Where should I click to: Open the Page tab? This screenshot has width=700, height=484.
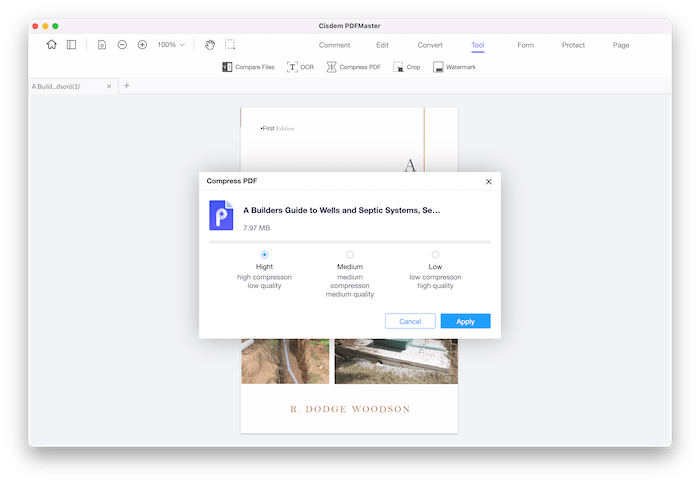click(x=621, y=45)
